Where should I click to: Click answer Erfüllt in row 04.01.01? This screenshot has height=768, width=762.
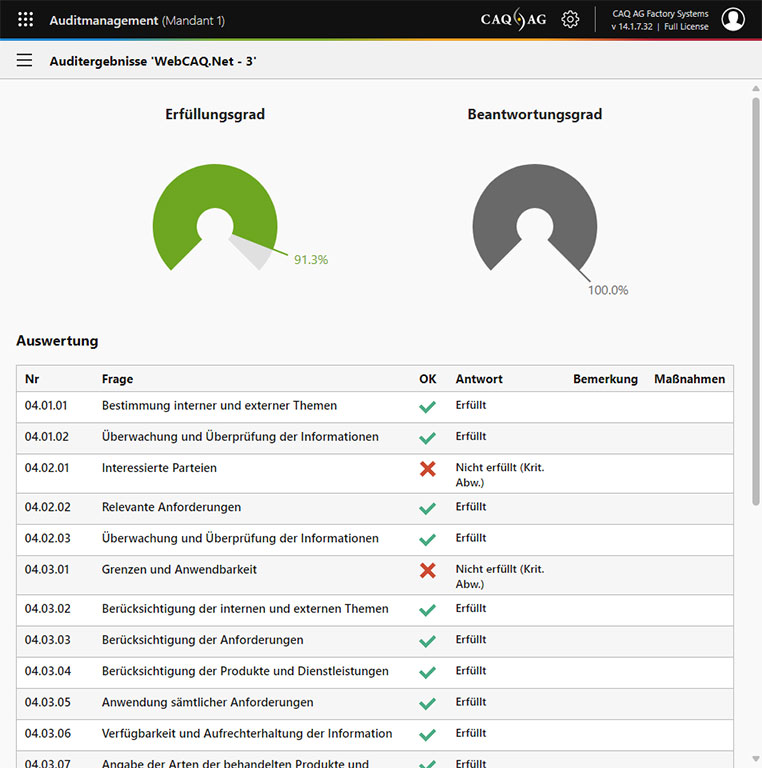(471, 405)
